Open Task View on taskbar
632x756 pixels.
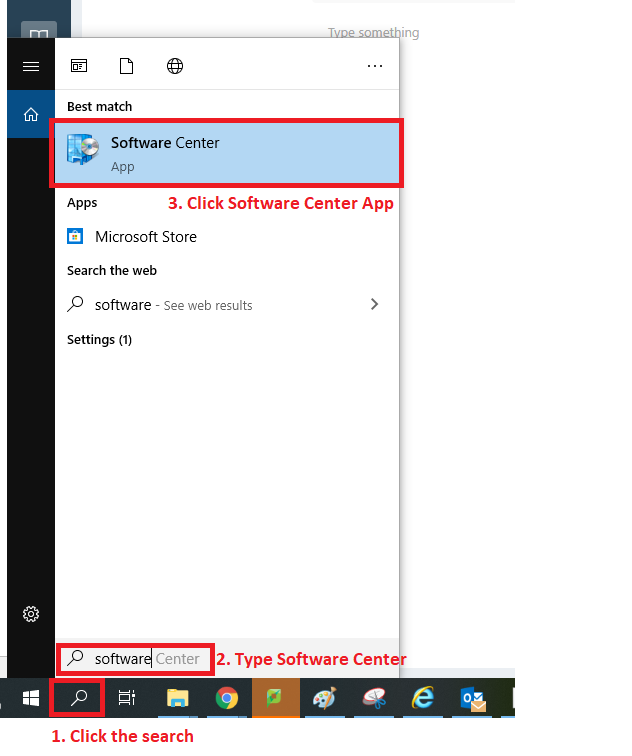click(127, 698)
